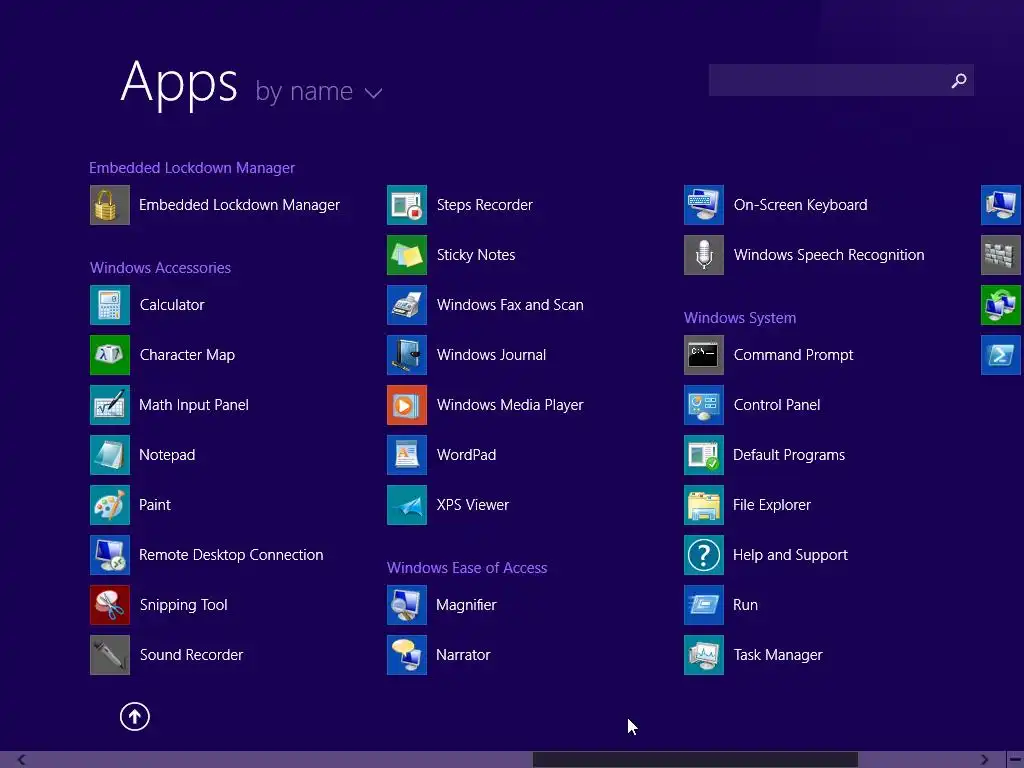Click the 'Task Manager' label
The height and width of the screenshot is (768, 1024).
click(x=778, y=655)
